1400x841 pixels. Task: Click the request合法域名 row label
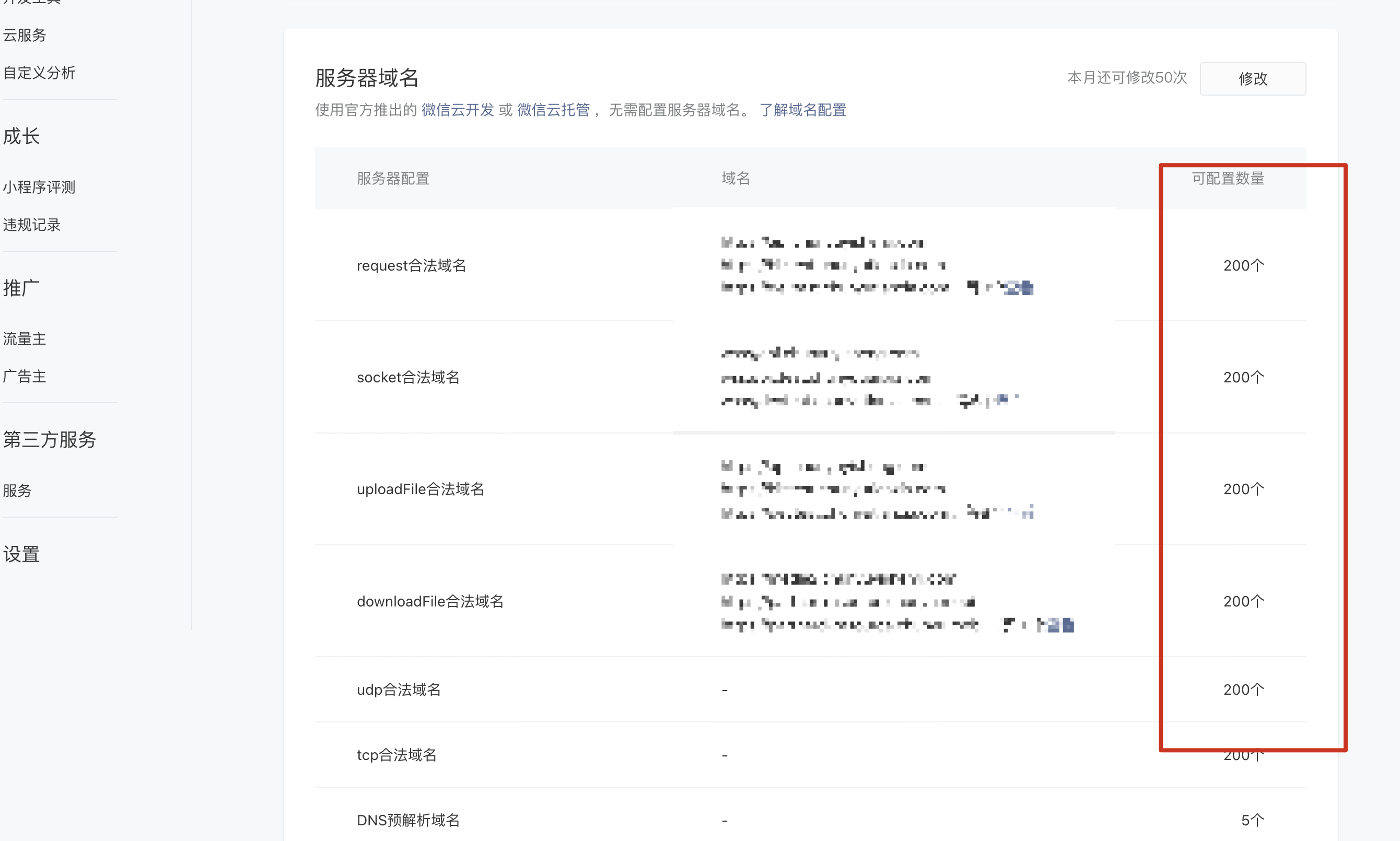tap(411, 266)
